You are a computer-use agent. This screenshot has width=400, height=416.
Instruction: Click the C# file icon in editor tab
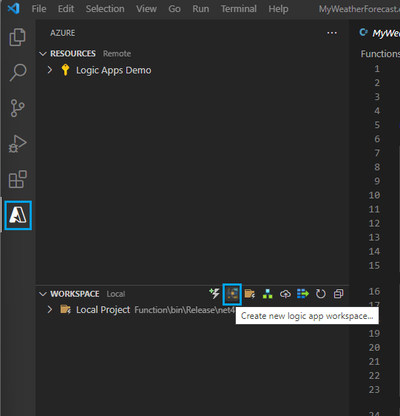363,33
